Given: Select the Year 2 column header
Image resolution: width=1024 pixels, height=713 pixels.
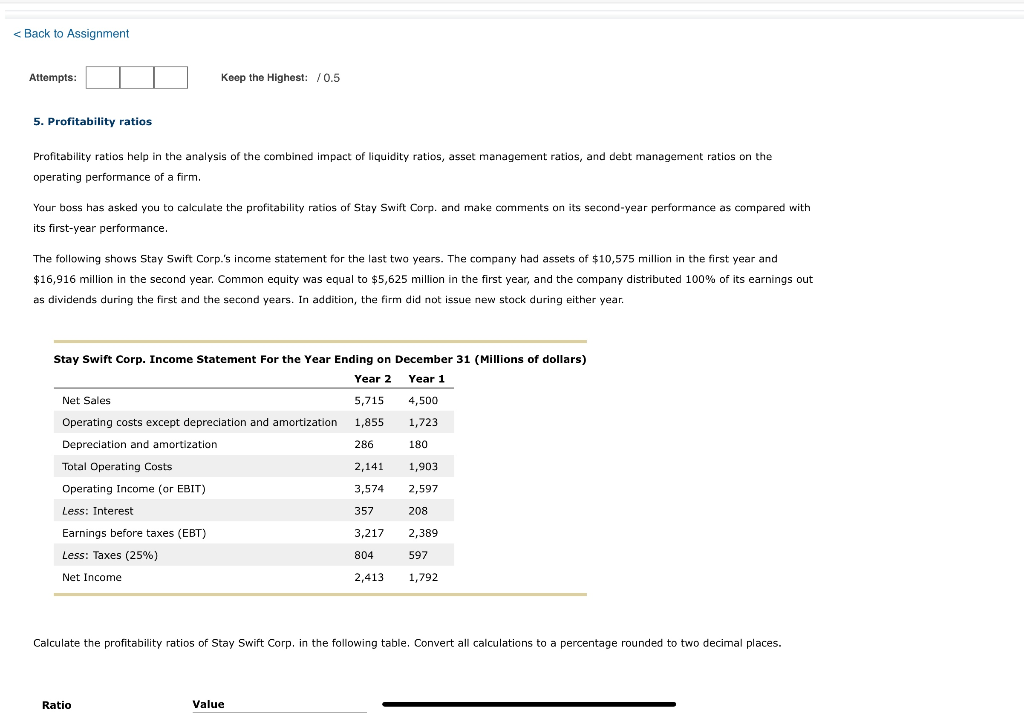Looking at the screenshot, I should pos(372,378).
